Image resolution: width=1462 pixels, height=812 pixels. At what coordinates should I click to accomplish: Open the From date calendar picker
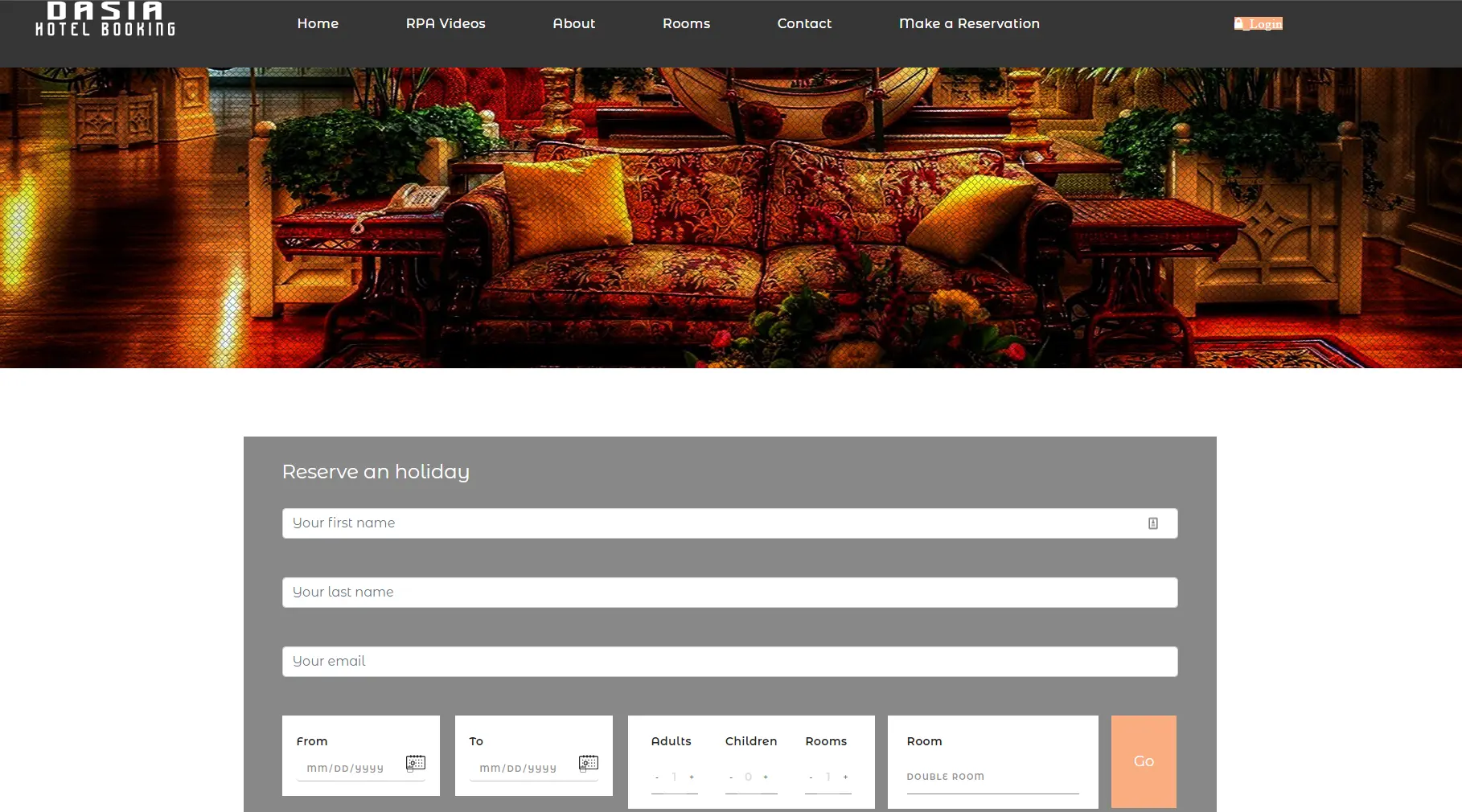(x=415, y=763)
